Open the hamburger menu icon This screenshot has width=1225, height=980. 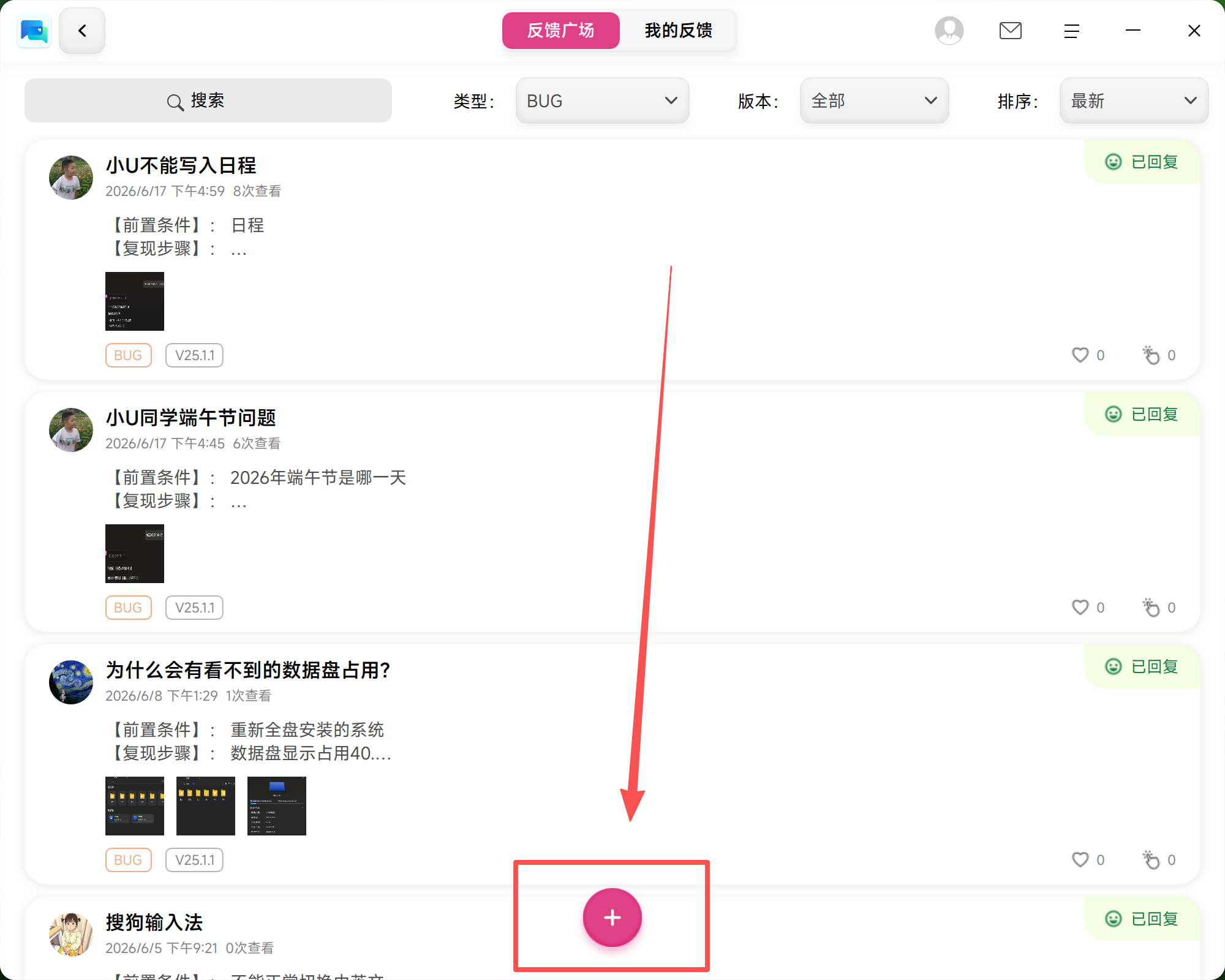click(x=1071, y=31)
